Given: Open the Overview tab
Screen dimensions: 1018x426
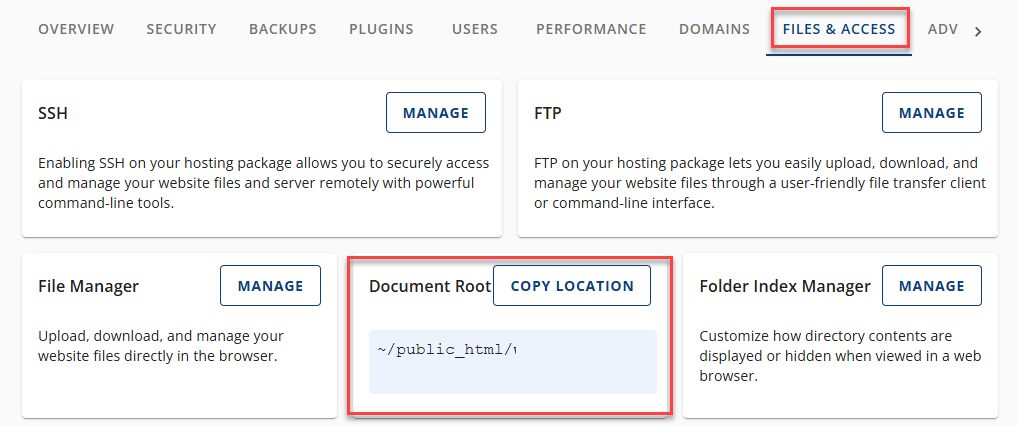Looking at the screenshot, I should (x=76, y=29).
